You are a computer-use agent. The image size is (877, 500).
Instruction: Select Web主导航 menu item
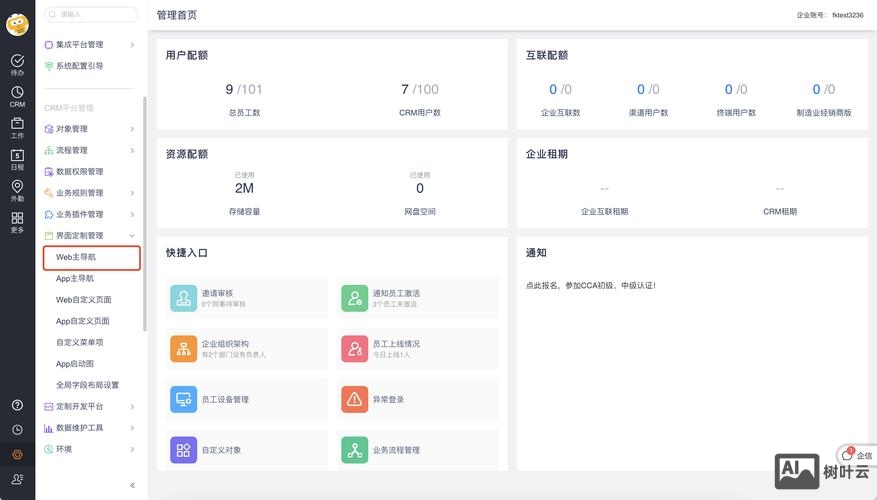[x=92, y=257]
